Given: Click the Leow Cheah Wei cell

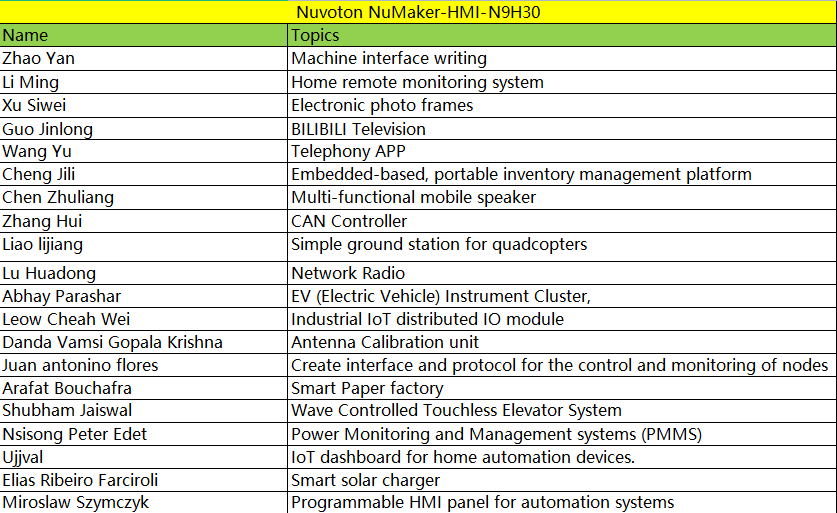Looking at the screenshot, I should (144, 319).
